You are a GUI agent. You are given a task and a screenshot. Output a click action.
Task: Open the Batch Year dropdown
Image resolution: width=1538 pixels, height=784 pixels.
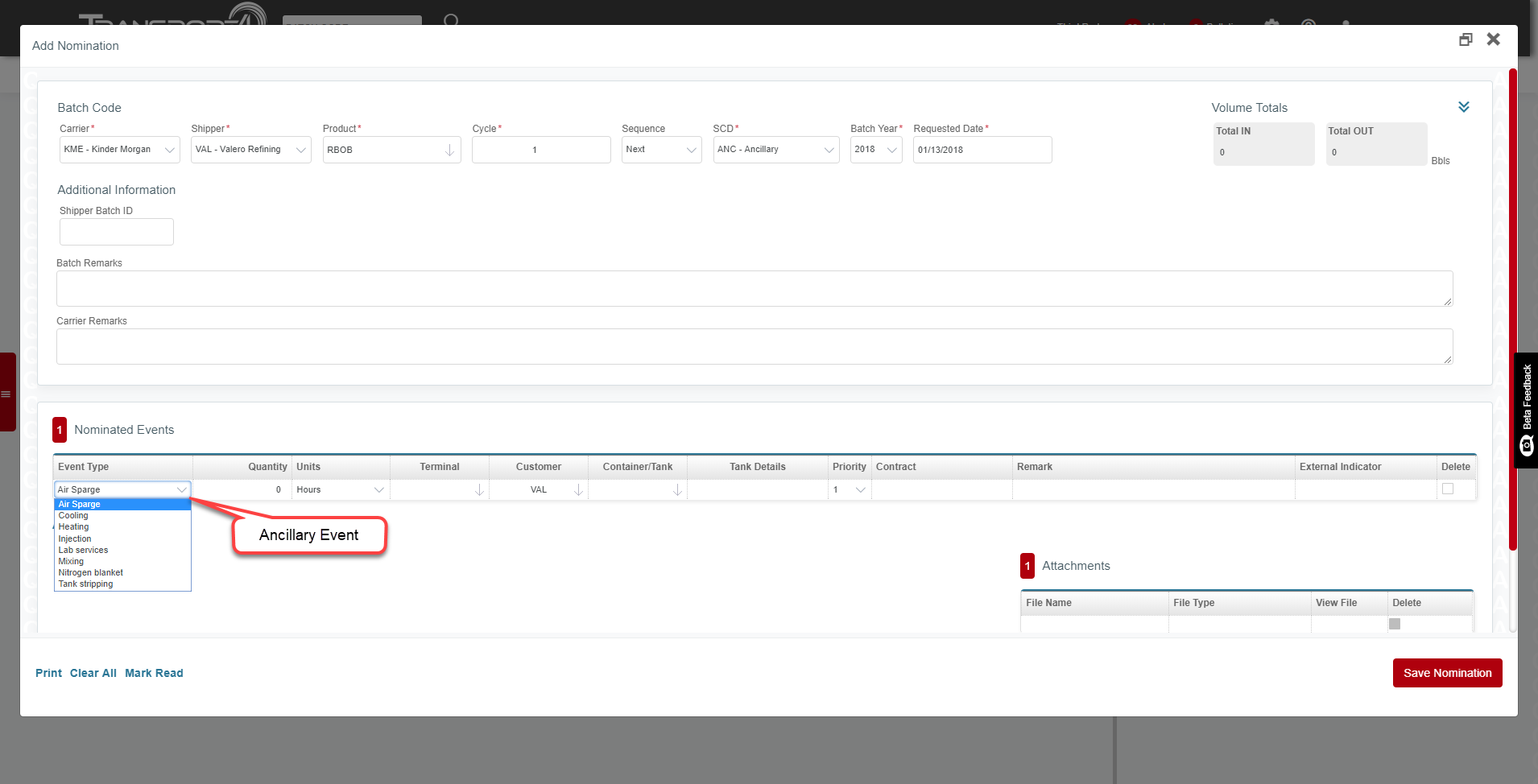(x=891, y=151)
